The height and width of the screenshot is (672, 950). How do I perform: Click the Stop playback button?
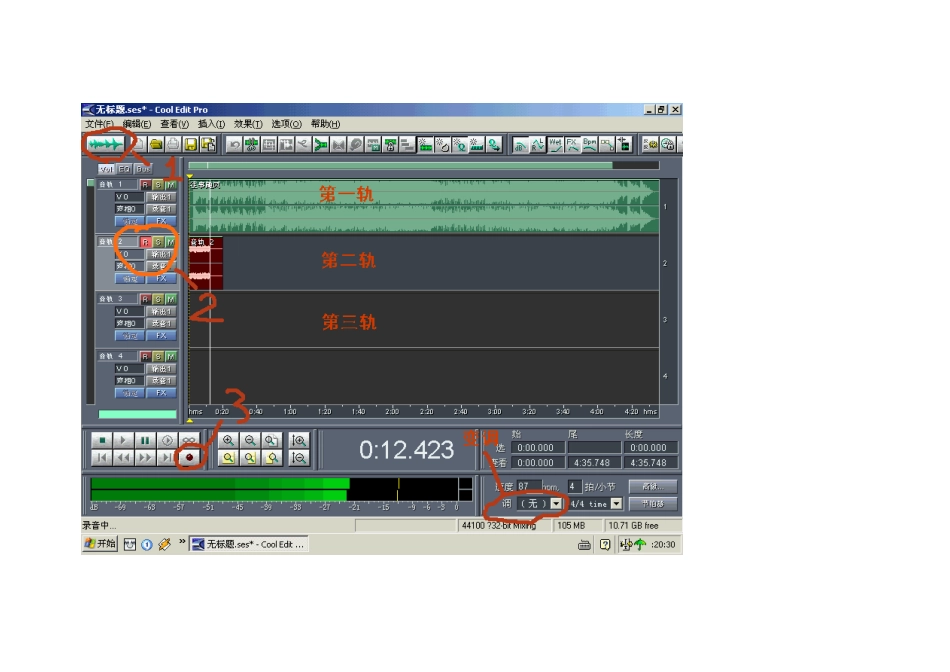pos(102,441)
